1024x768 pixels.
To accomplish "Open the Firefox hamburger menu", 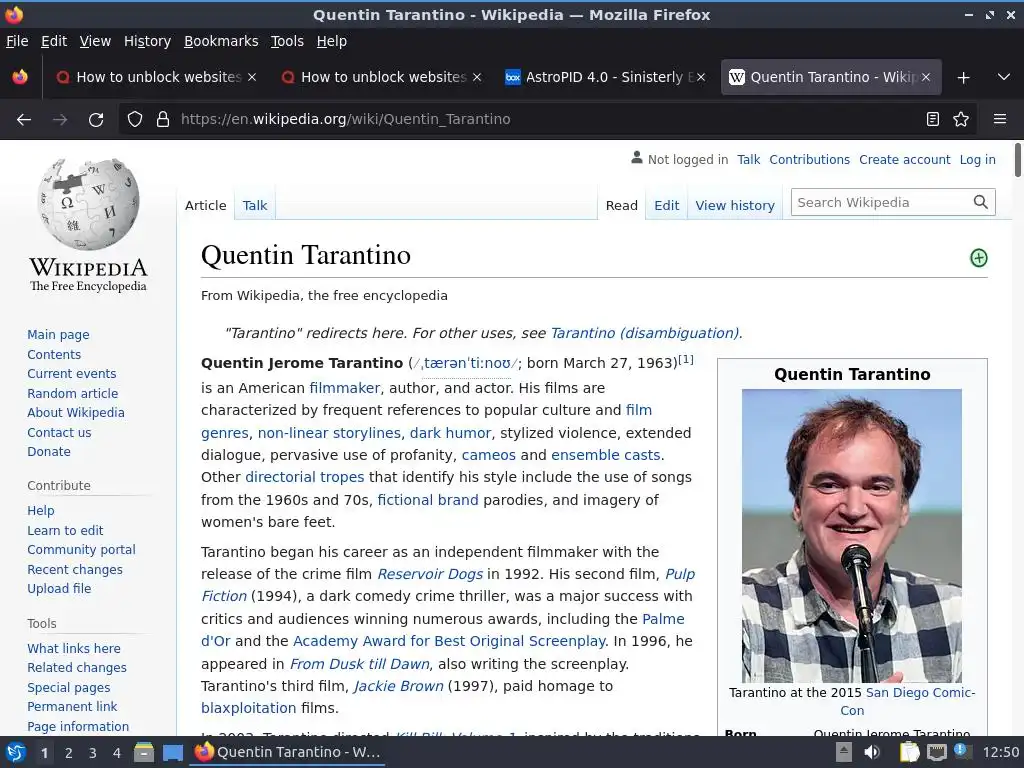I will point(1000,120).
